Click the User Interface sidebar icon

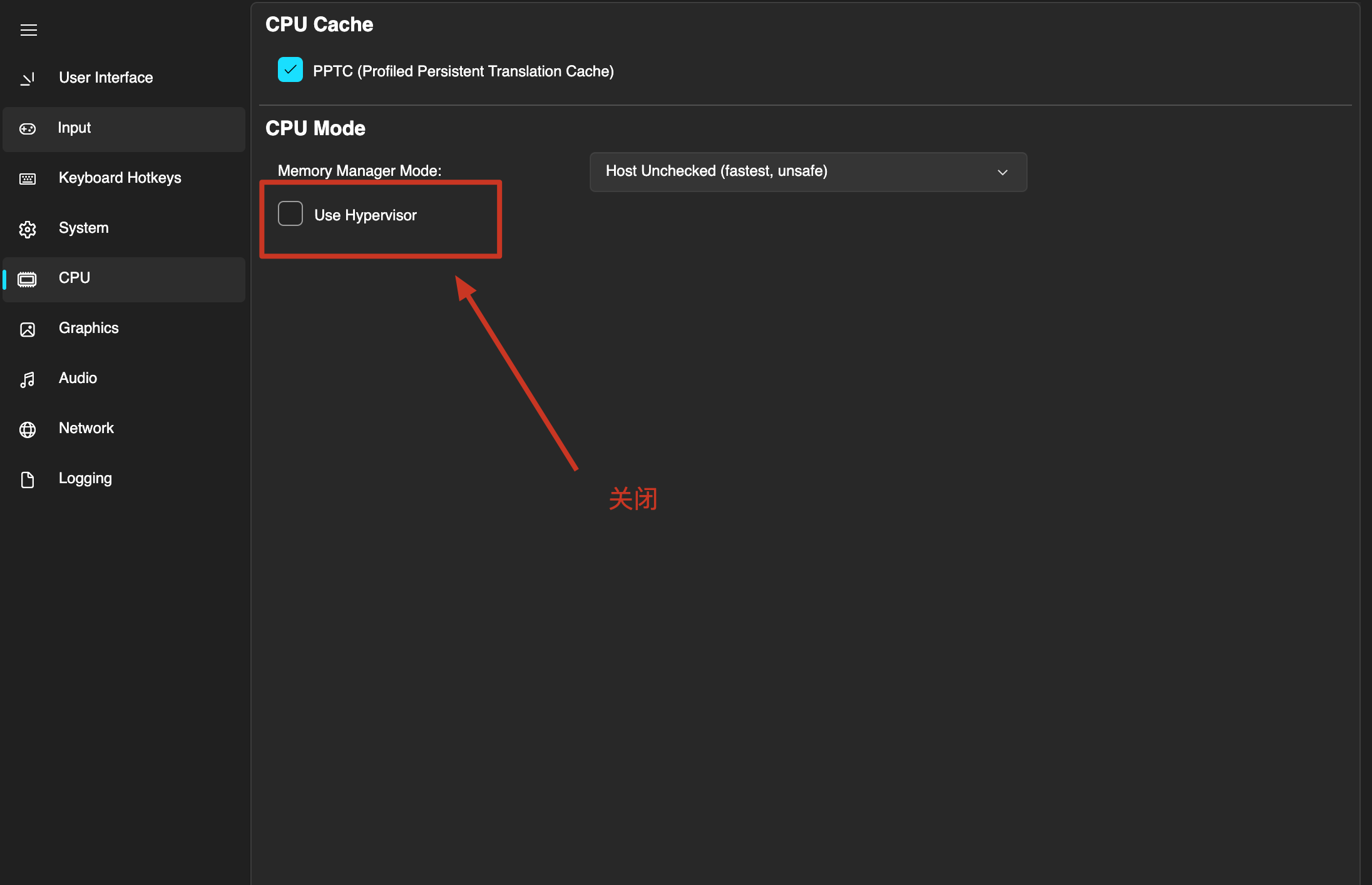pyautogui.click(x=28, y=79)
